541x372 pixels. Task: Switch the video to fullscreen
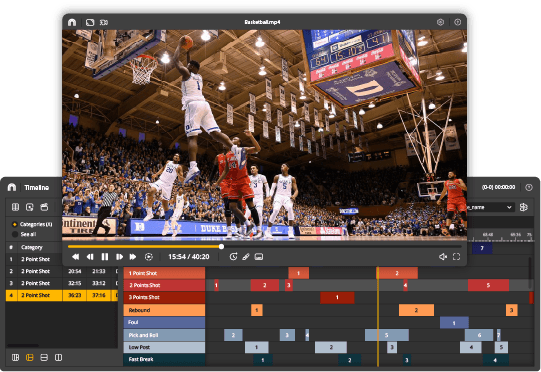click(456, 257)
